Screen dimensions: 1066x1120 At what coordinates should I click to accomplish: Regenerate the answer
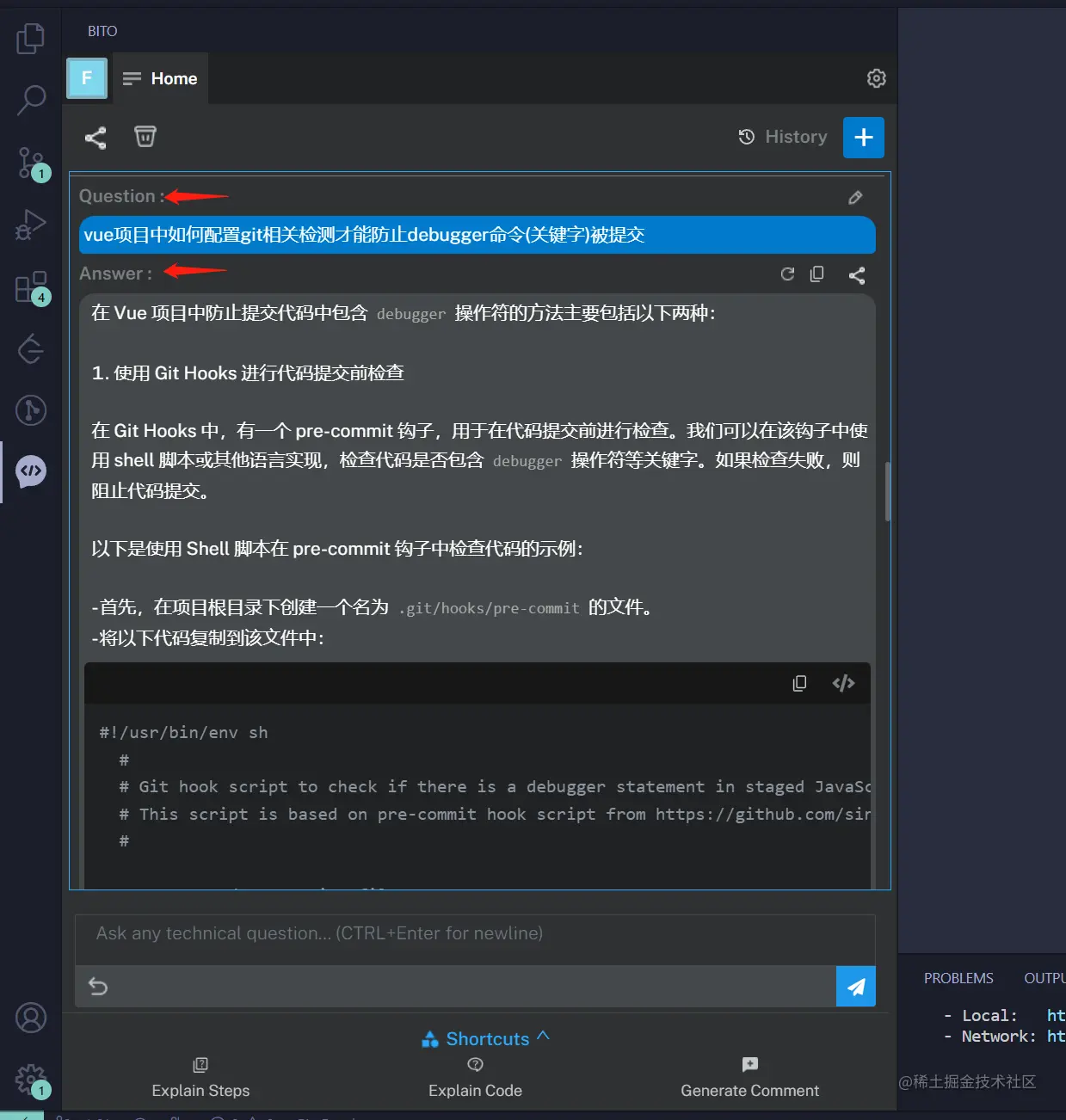pyautogui.click(x=787, y=274)
